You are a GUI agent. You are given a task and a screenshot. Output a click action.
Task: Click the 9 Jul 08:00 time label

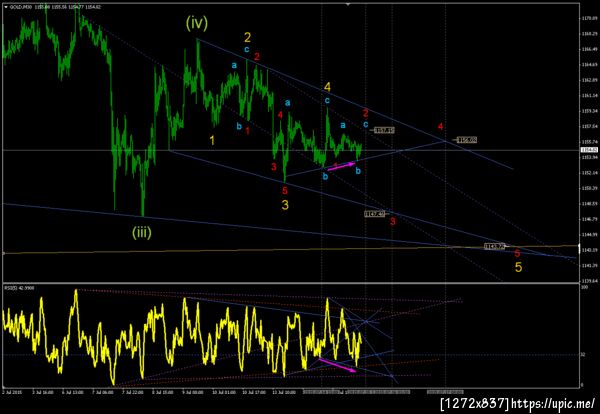coord(191,392)
